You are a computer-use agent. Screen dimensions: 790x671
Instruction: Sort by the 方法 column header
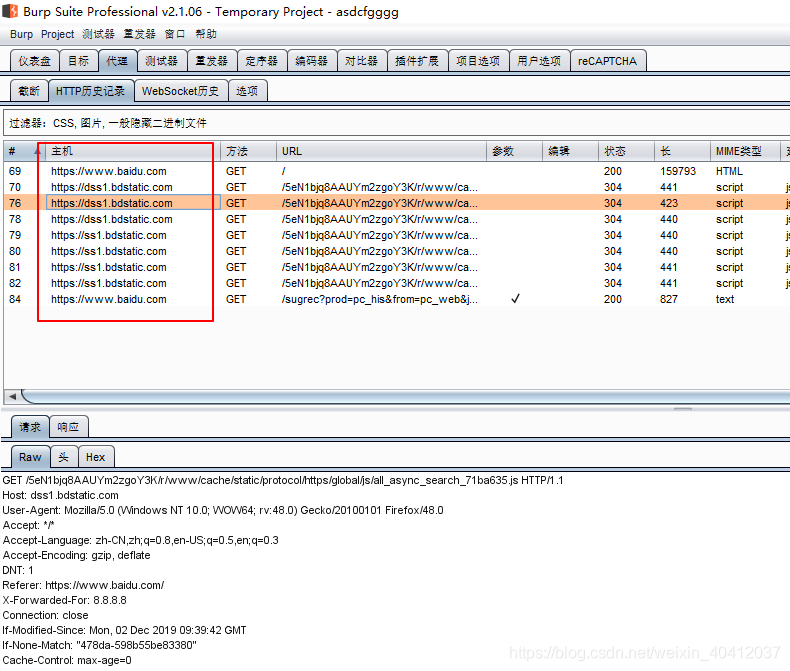click(248, 151)
